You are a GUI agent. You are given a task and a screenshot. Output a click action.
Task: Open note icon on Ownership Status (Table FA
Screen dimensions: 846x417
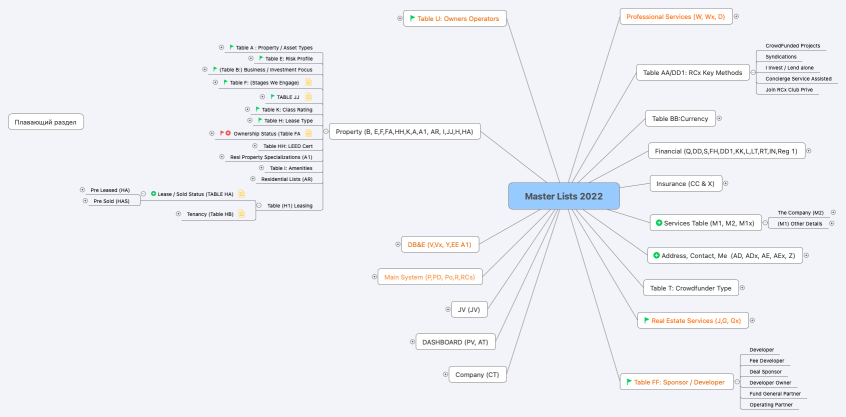309,133
